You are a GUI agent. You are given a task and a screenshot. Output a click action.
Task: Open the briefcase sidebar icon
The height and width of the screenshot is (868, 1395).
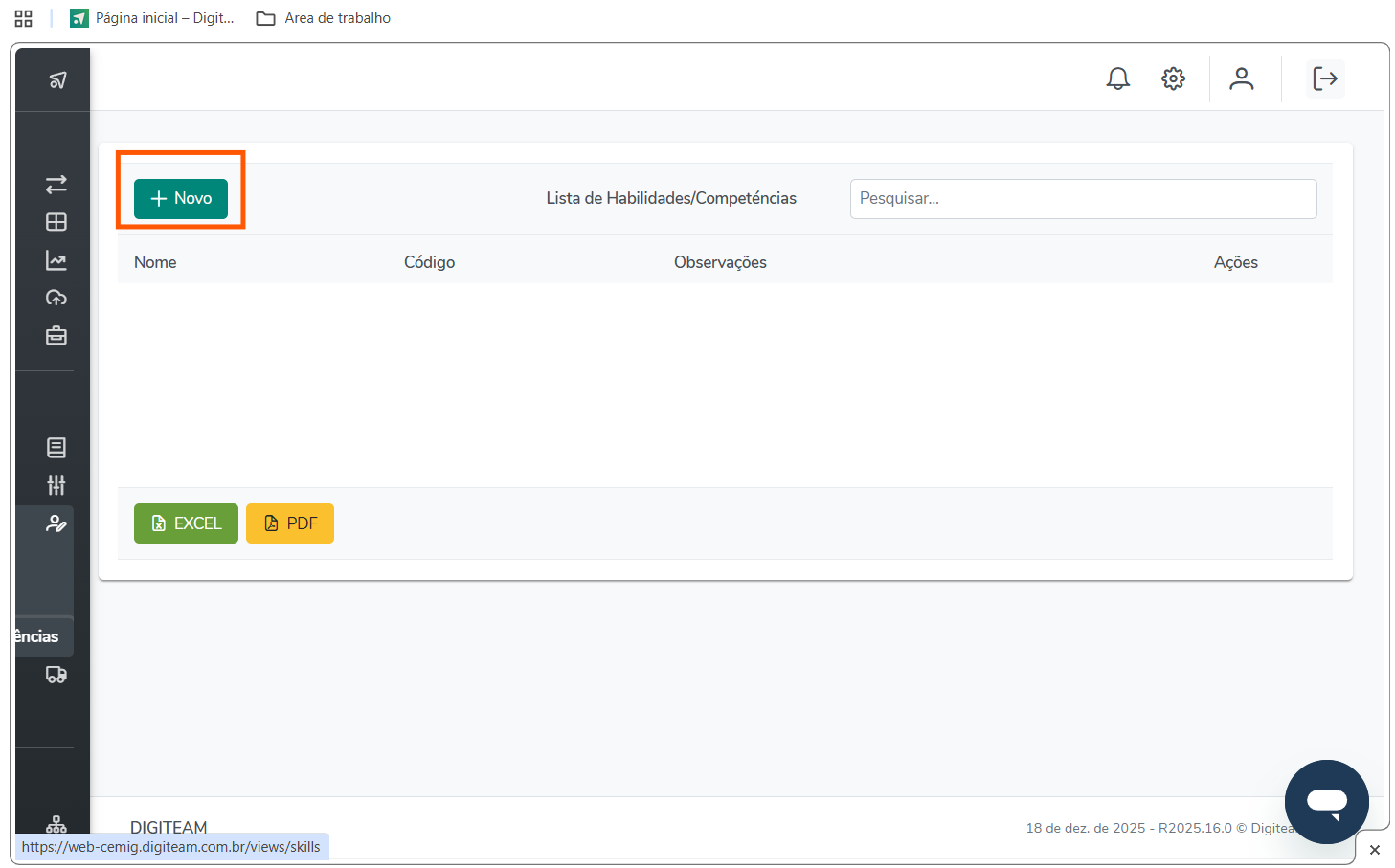pos(56,336)
